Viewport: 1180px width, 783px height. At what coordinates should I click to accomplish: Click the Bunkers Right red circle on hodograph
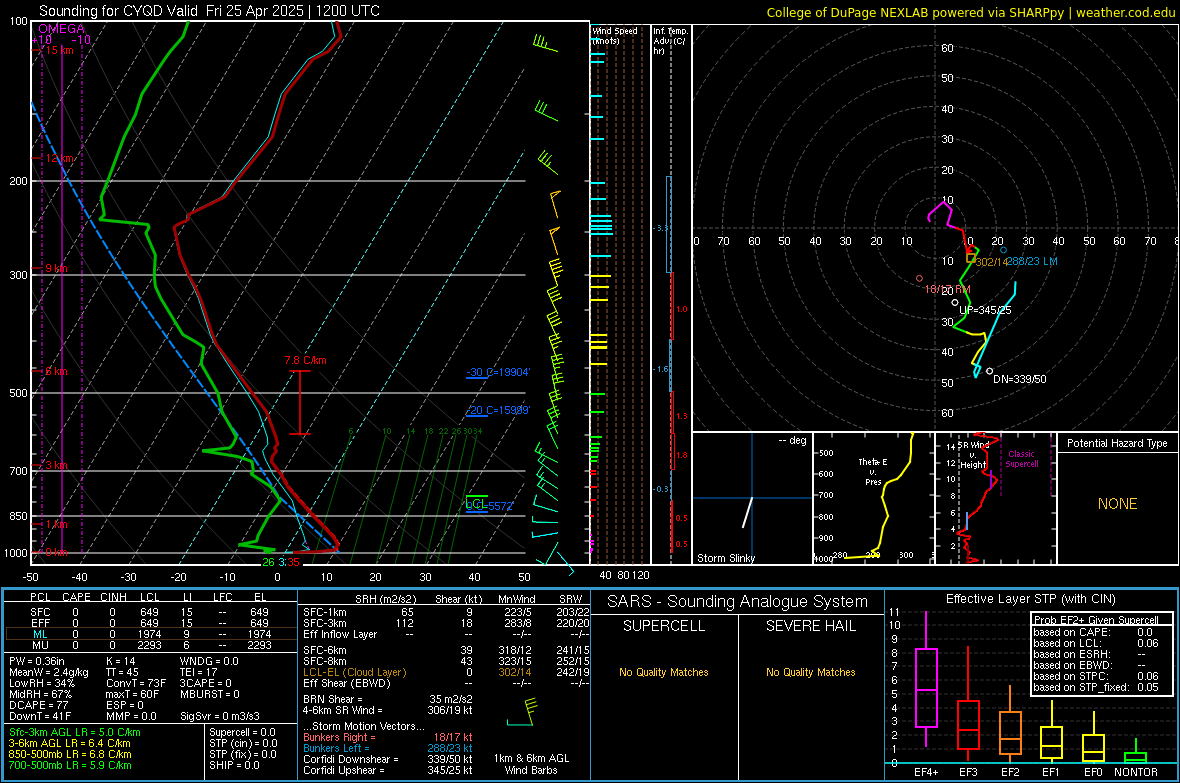coord(920,279)
